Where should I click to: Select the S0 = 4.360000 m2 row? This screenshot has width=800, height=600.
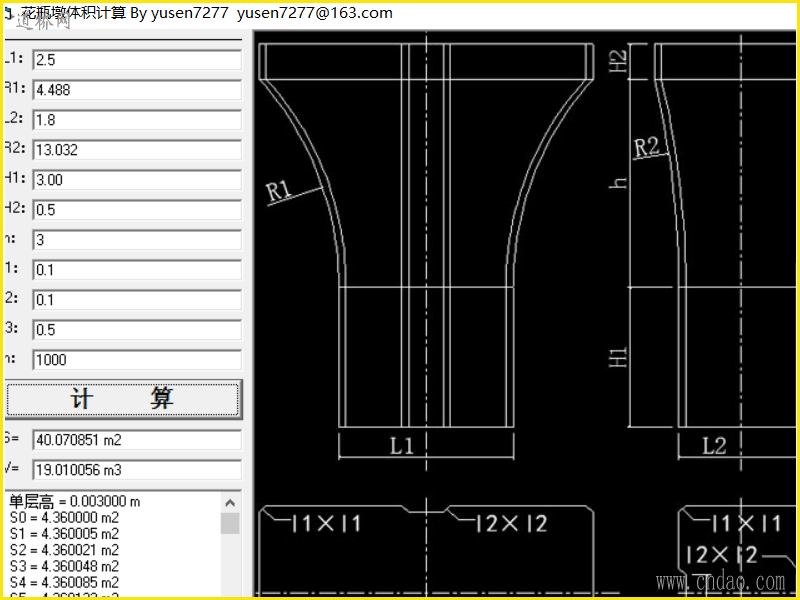click(64, 518)
